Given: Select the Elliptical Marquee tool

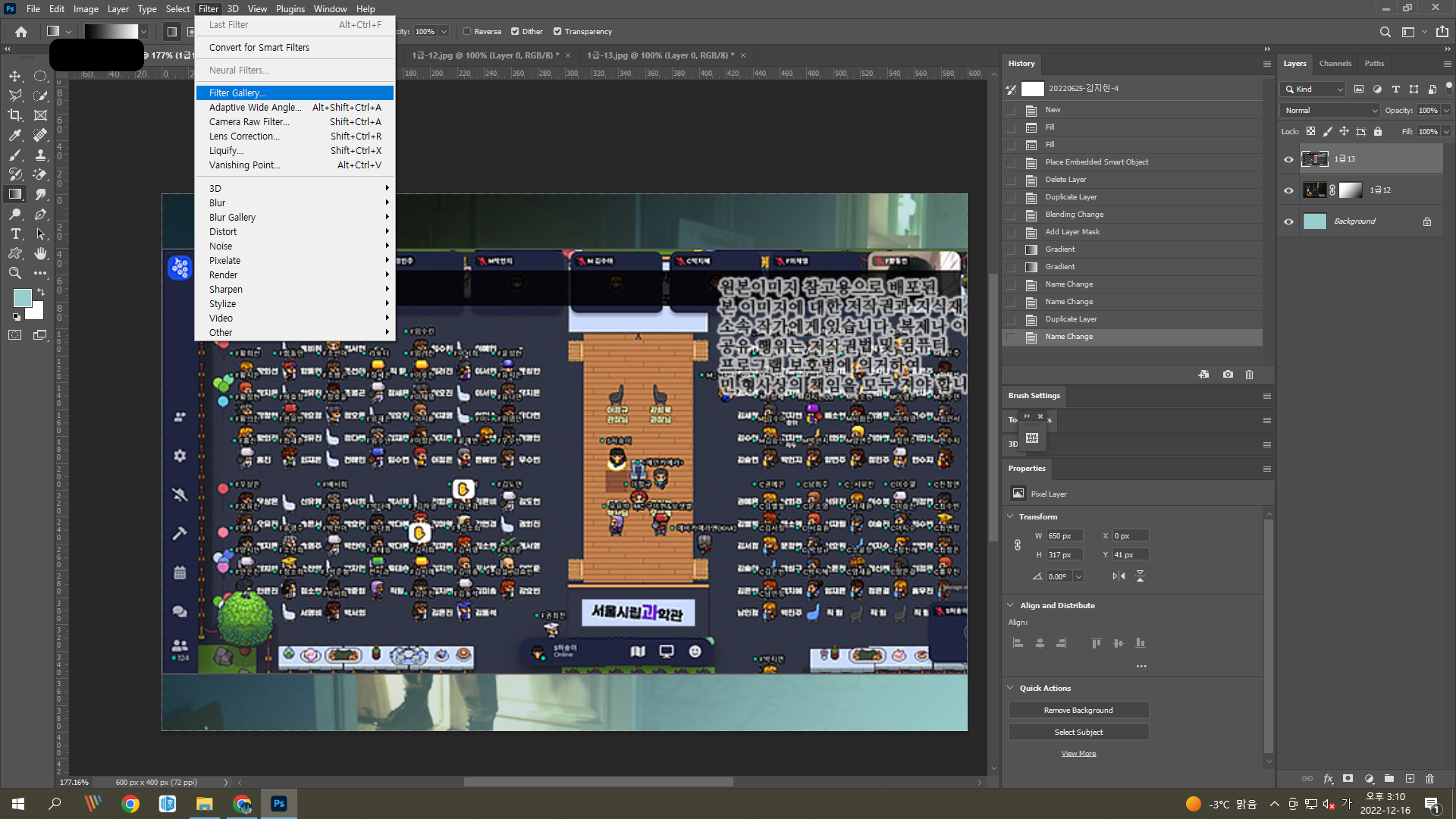Looking at the screenshot, I should pos(40,76).
